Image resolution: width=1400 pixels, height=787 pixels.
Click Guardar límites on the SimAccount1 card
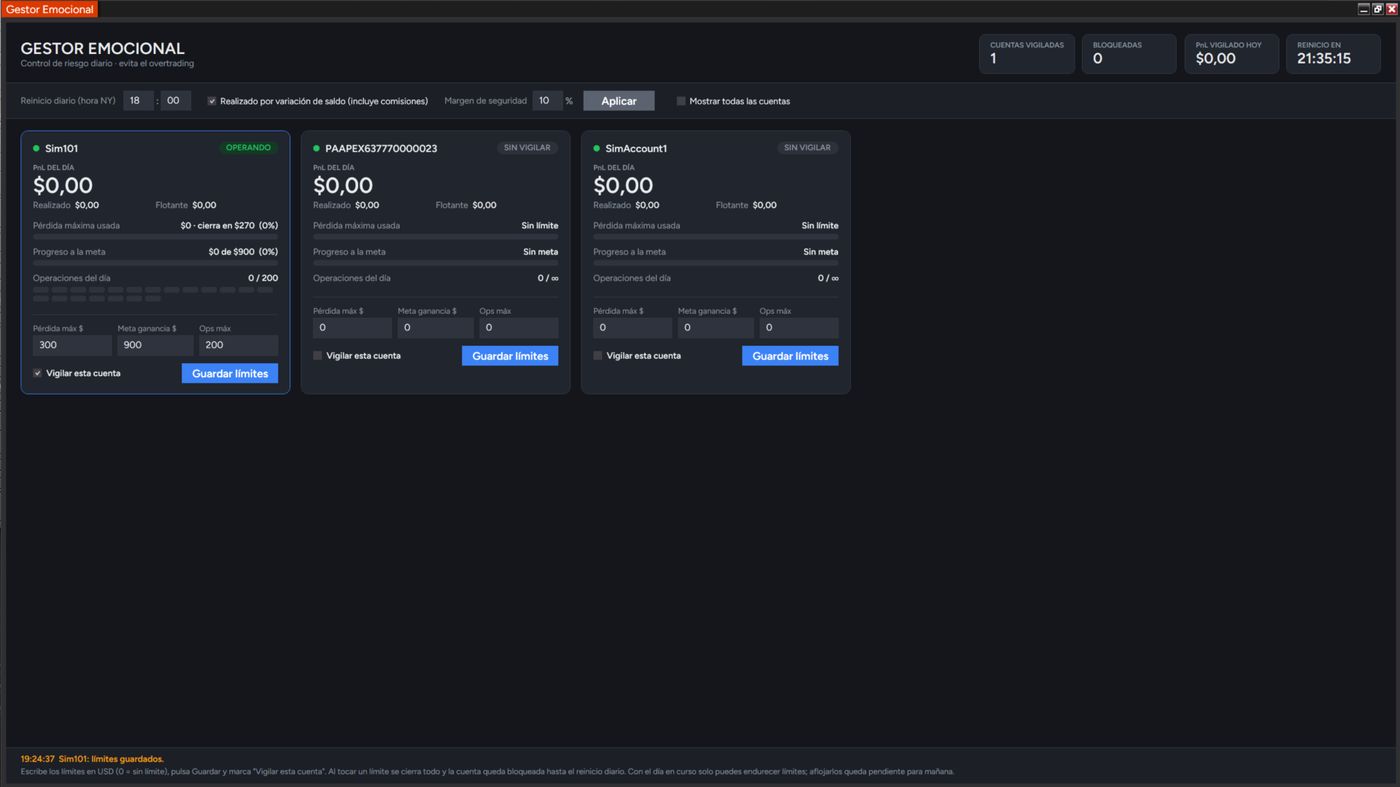click(790, 355)
